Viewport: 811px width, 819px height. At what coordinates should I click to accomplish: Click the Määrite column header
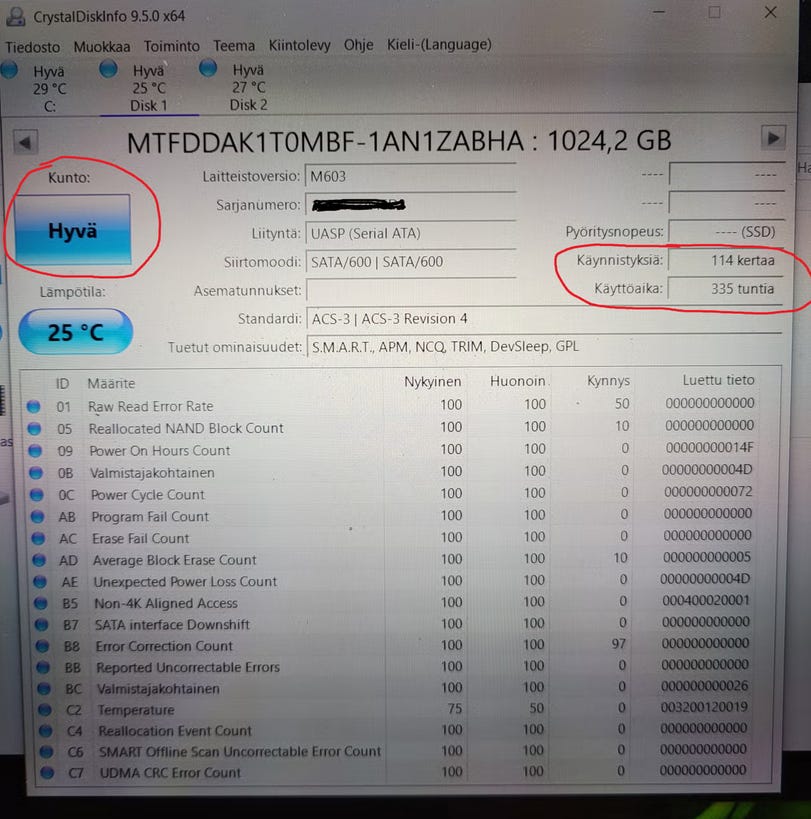(x=111, y=383)
